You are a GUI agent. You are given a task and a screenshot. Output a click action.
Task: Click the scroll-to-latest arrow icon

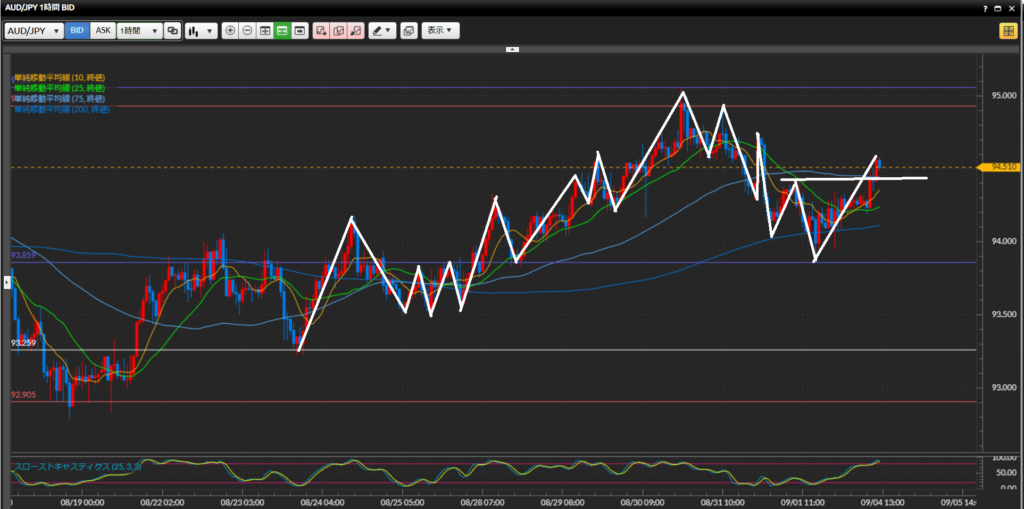[x=300, y=31]
